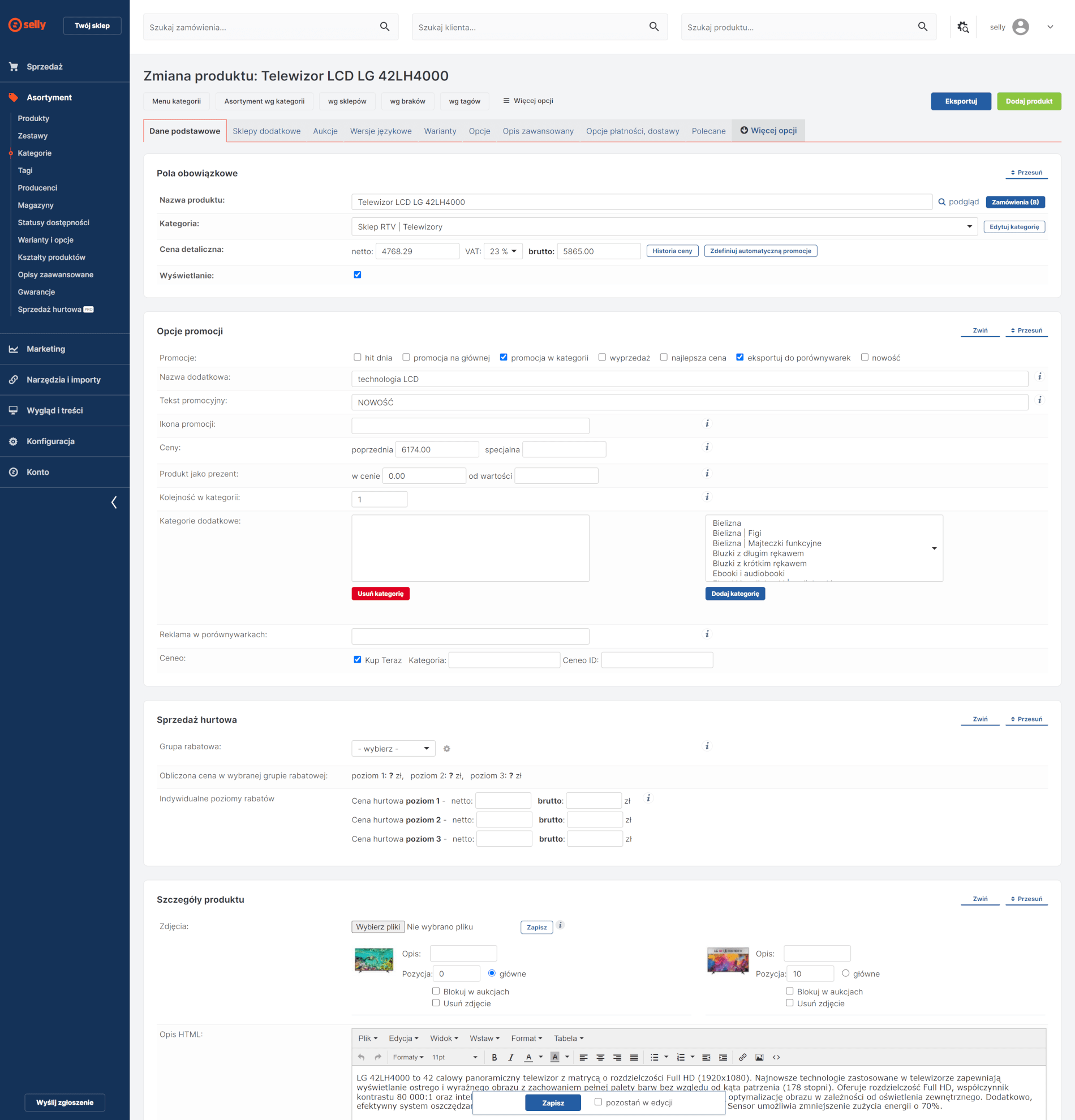
Task: Open source code view in editor
Action: [776, 1057]
